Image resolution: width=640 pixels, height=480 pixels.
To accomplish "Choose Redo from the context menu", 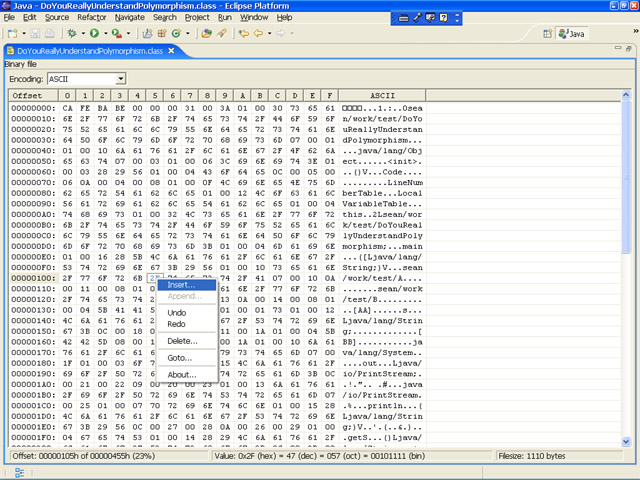I will pos(187,324).
